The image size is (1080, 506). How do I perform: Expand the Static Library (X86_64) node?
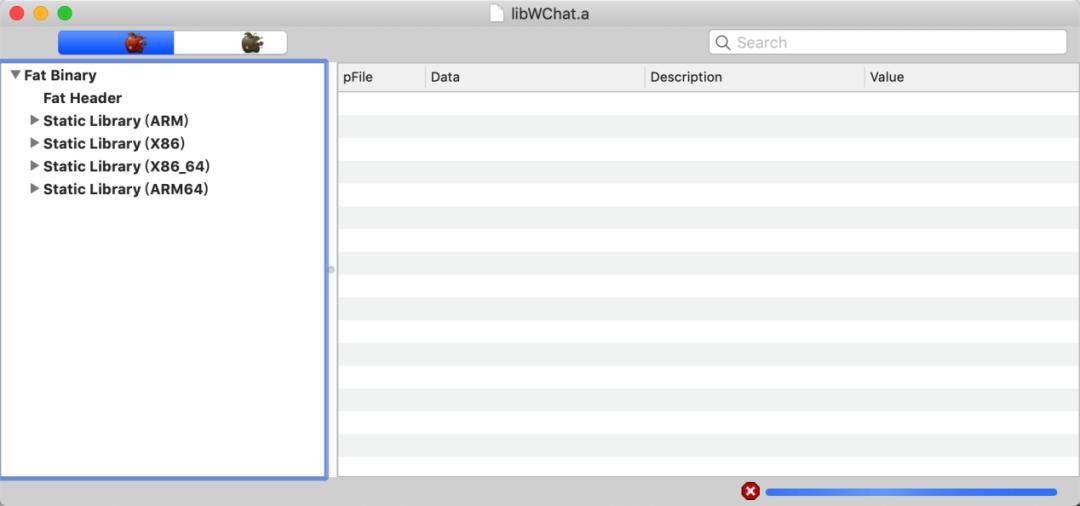34,166
